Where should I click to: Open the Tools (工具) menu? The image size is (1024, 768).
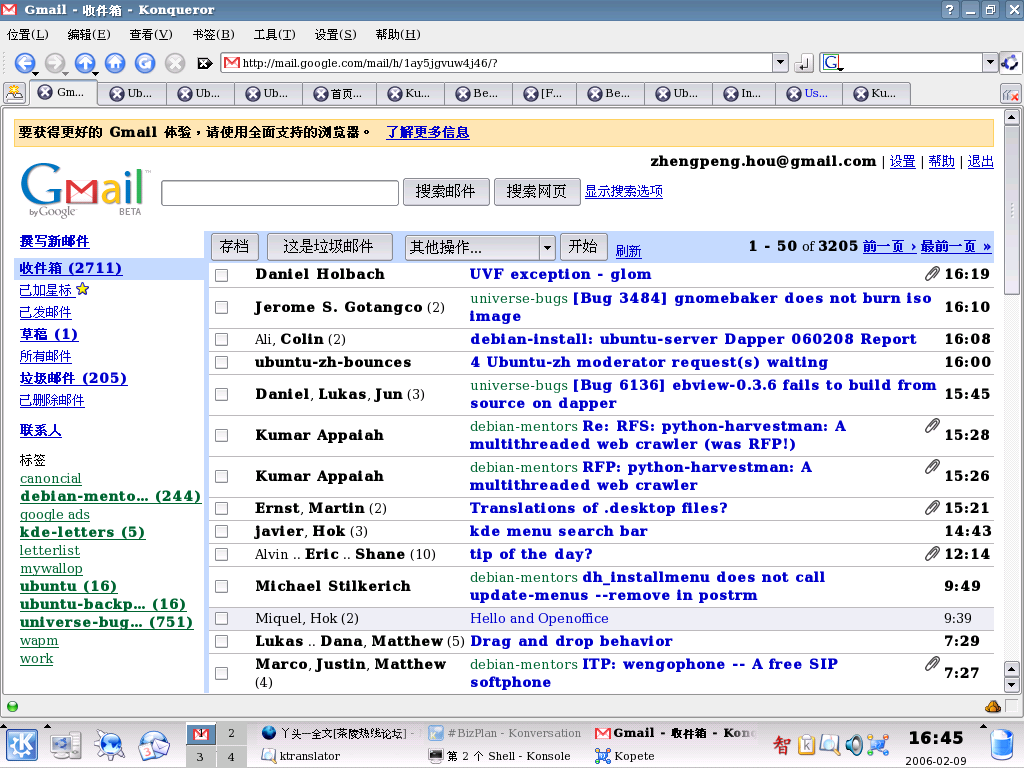click(274, 35)
